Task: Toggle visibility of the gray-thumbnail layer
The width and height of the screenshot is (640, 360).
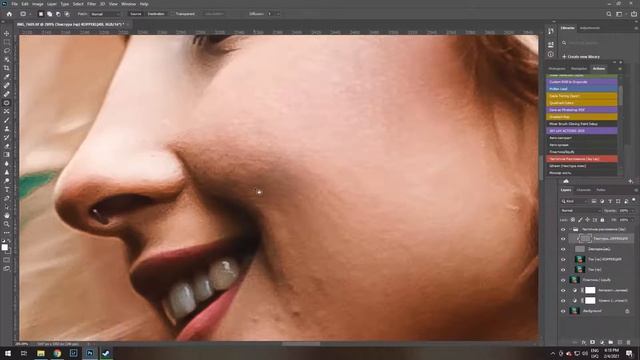Action: [x=563, y=249]
